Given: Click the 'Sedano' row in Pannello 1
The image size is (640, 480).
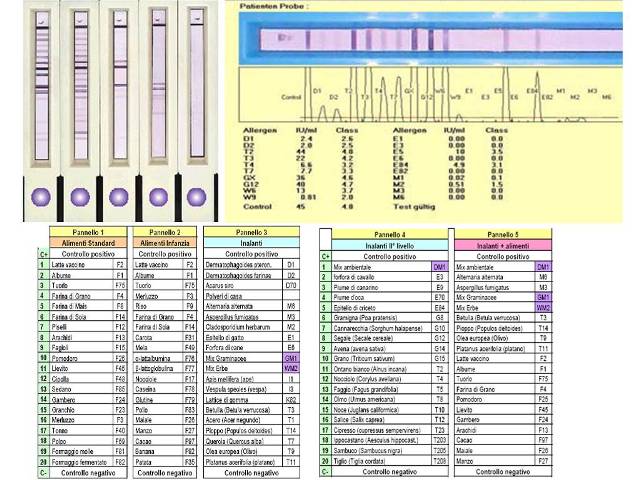Looking at the screenshot, I should click(x=88, y=389).
